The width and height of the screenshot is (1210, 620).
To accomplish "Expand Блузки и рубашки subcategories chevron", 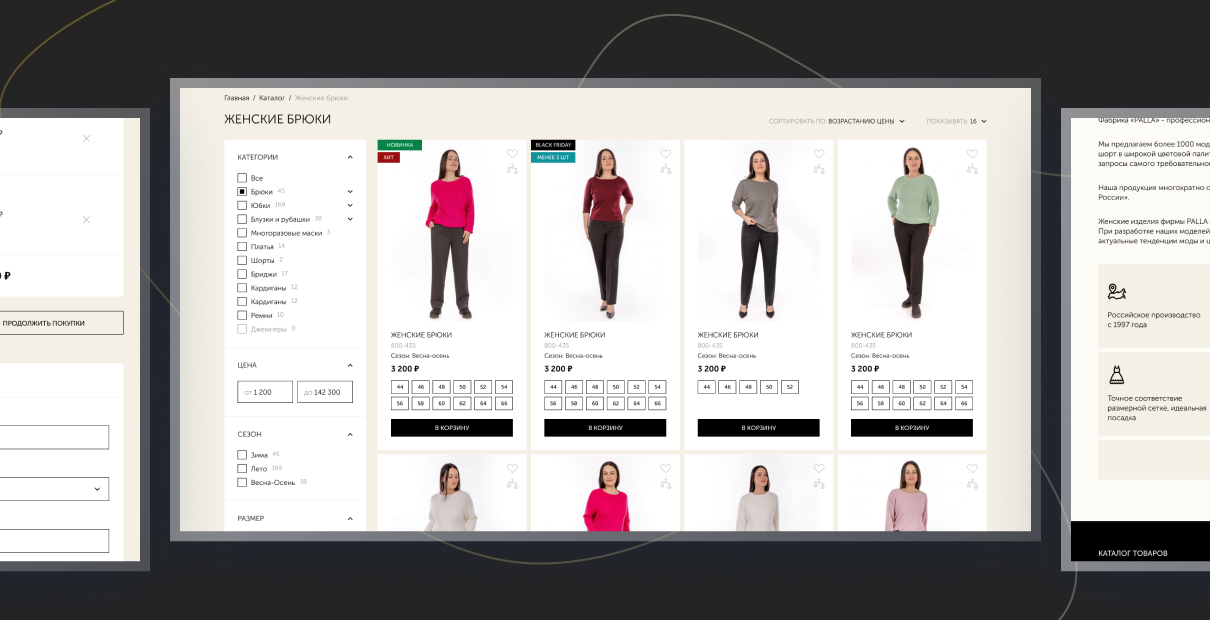I will pos(350,219).
